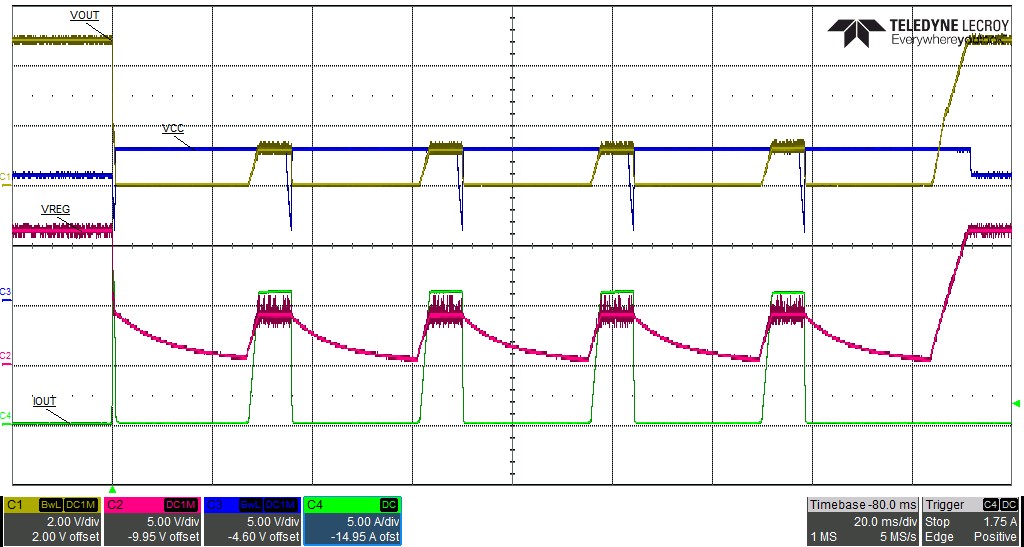Click the trigger level arrow on right edge
Viewport: 1024px width, 547px height.
pyautogui.click(x=1018, y=403)
